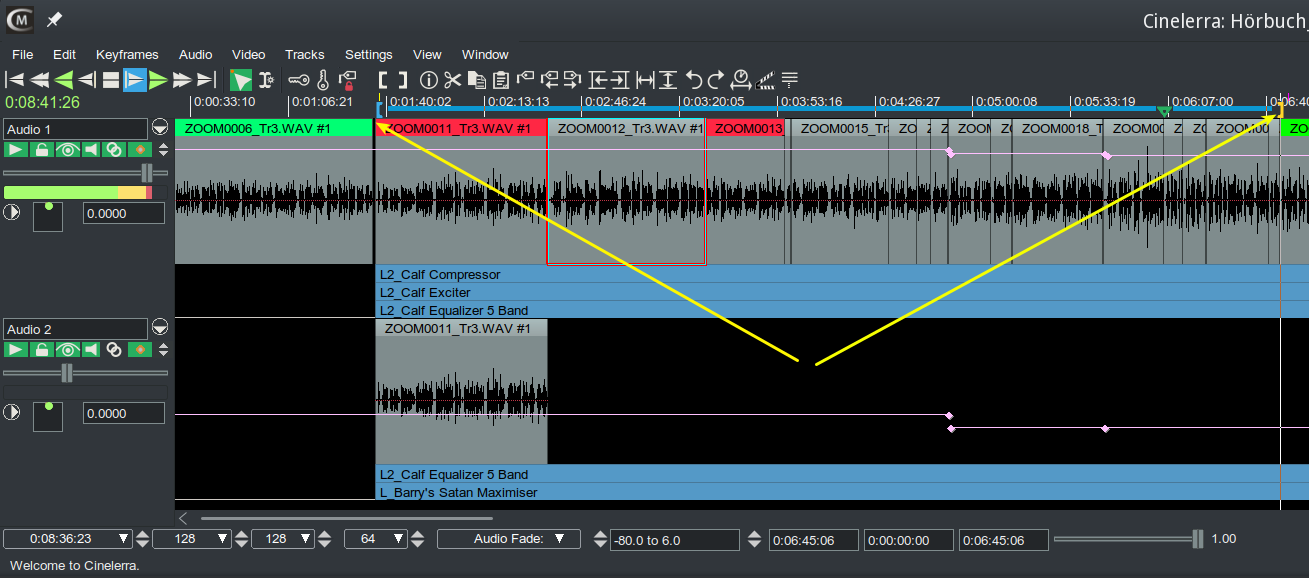Collapse the Audio 1 track expander
This screenshot has height=578, width=1309.
pyautogui.click(x=160, y=129)
